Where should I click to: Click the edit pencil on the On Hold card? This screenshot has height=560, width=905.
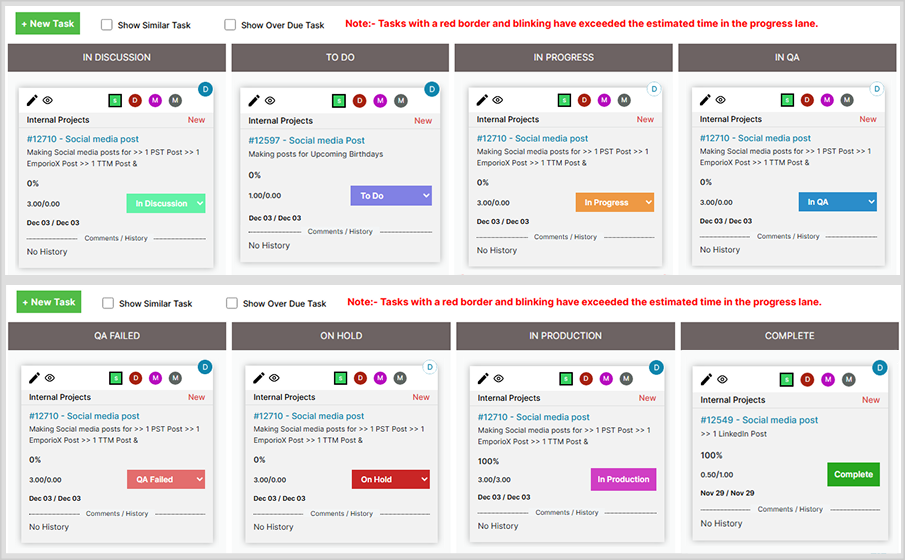pos(259,378)
